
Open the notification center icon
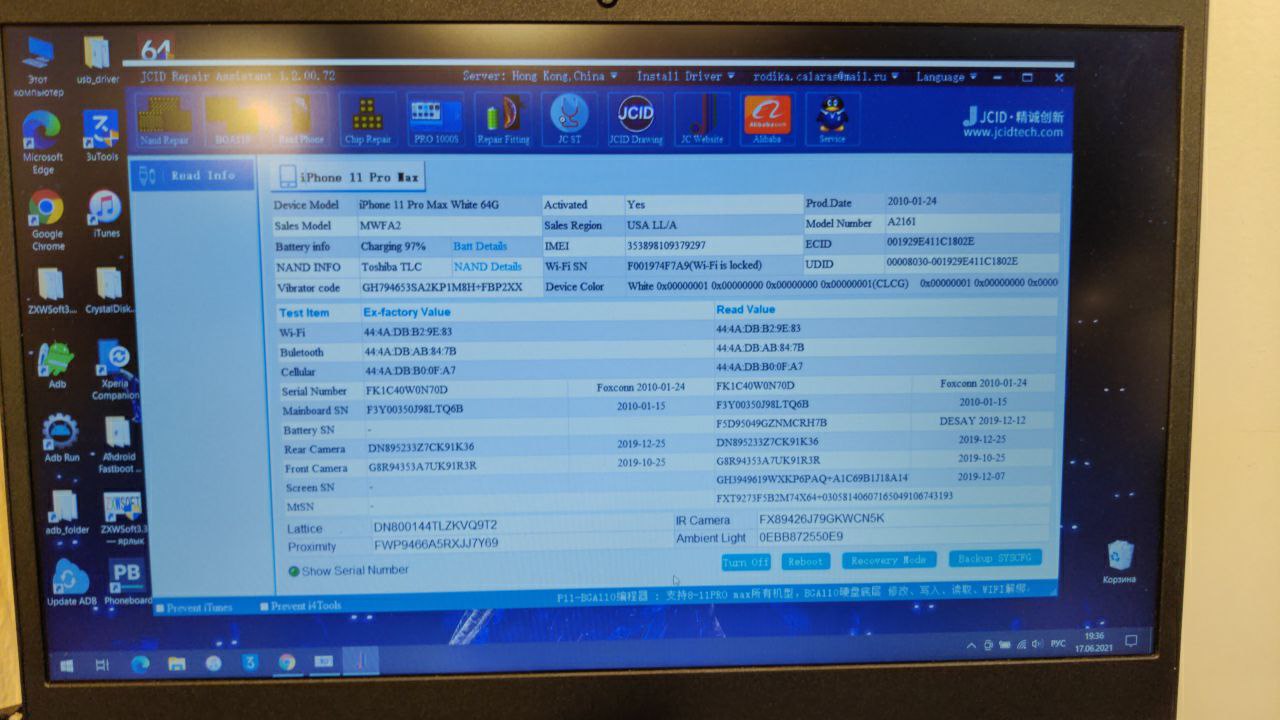(1131, 640)
